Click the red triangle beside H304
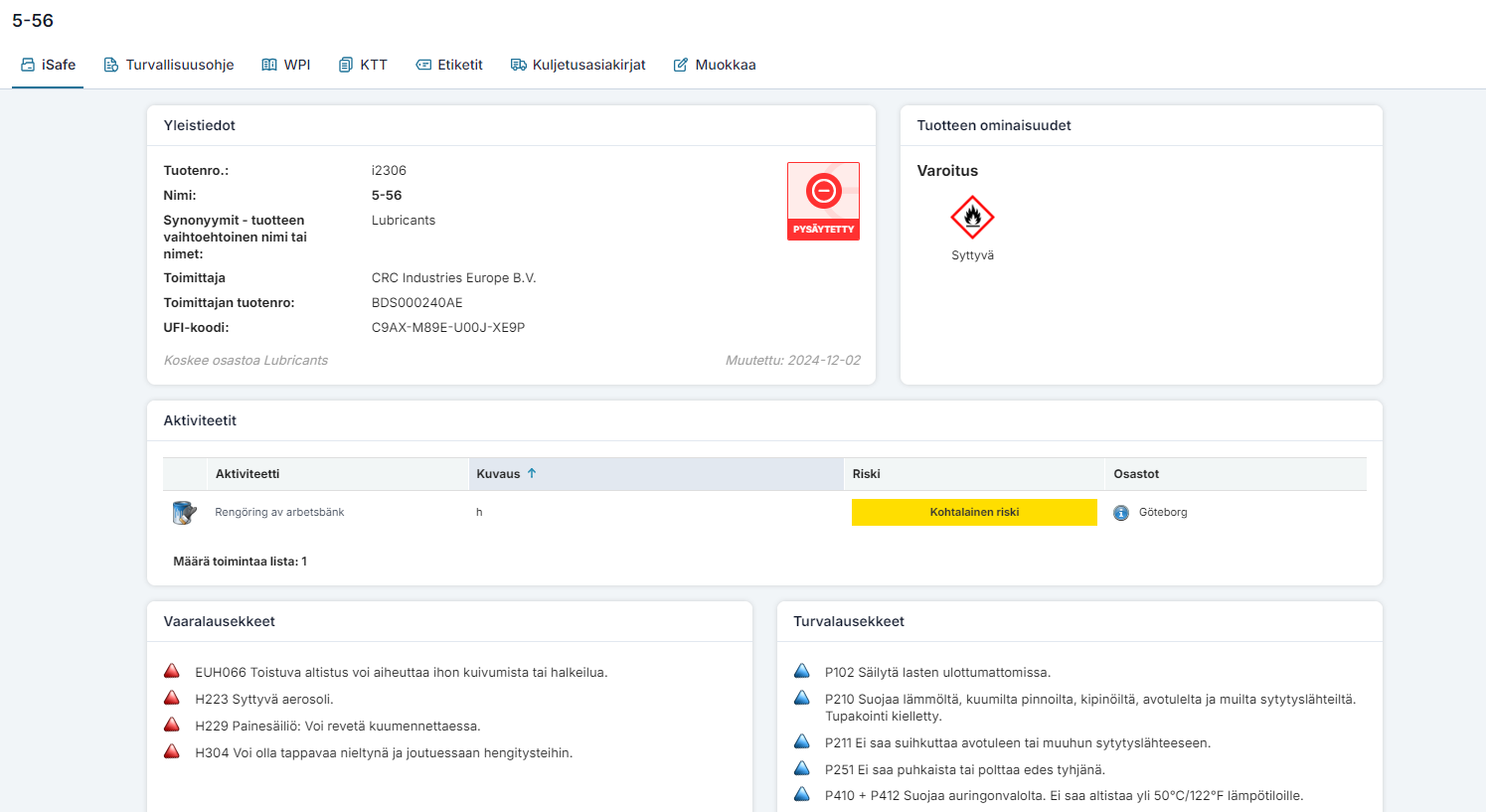Screen dimensions: 1486x812 172,751
